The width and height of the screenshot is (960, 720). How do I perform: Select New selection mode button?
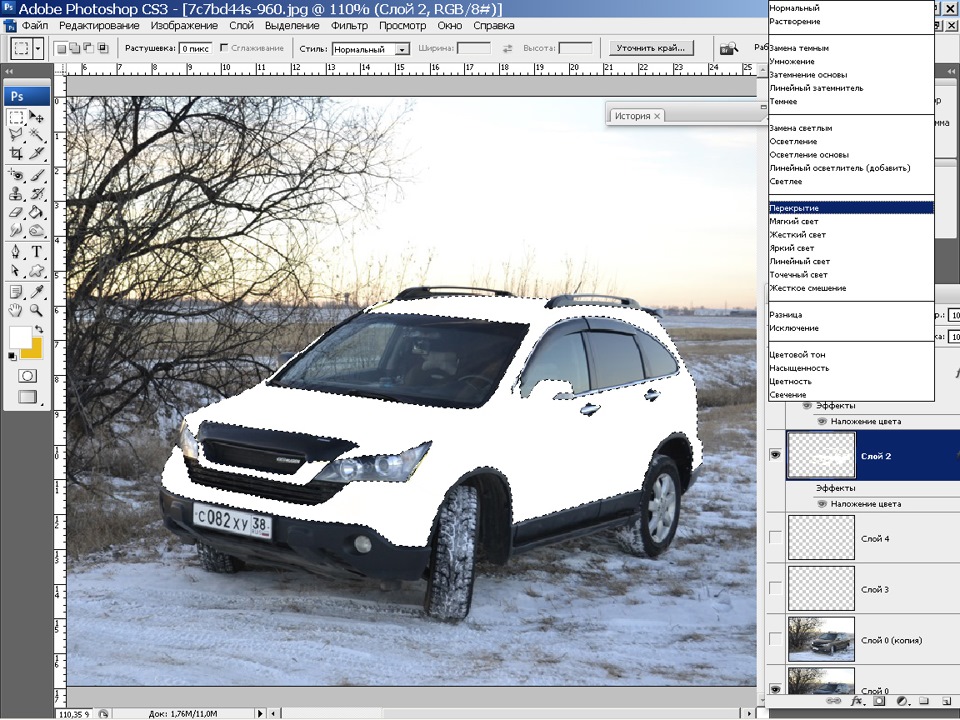tap(61, 48)
